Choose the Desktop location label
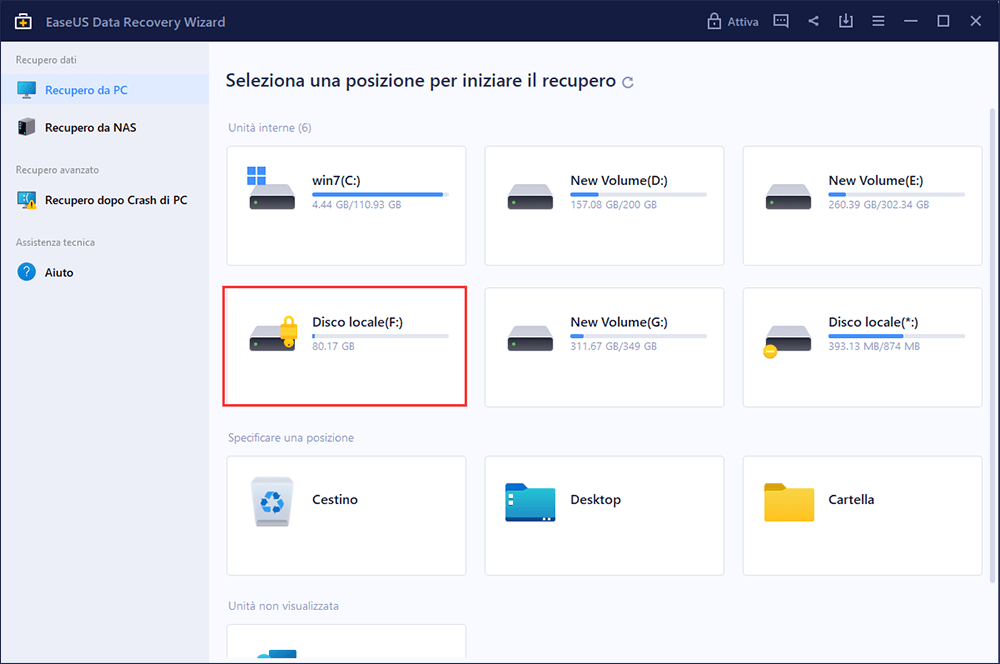This screenshot has height=664, width=1000. (596, 499)
